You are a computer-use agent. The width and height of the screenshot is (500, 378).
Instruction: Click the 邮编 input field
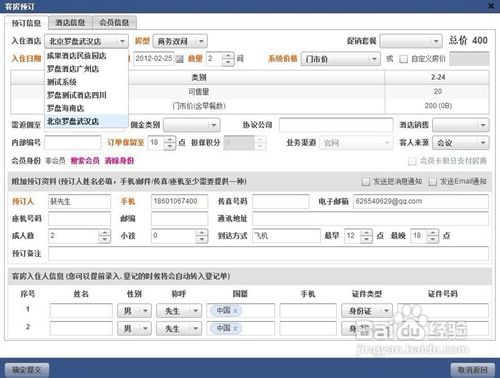click(x=180, y=219)
